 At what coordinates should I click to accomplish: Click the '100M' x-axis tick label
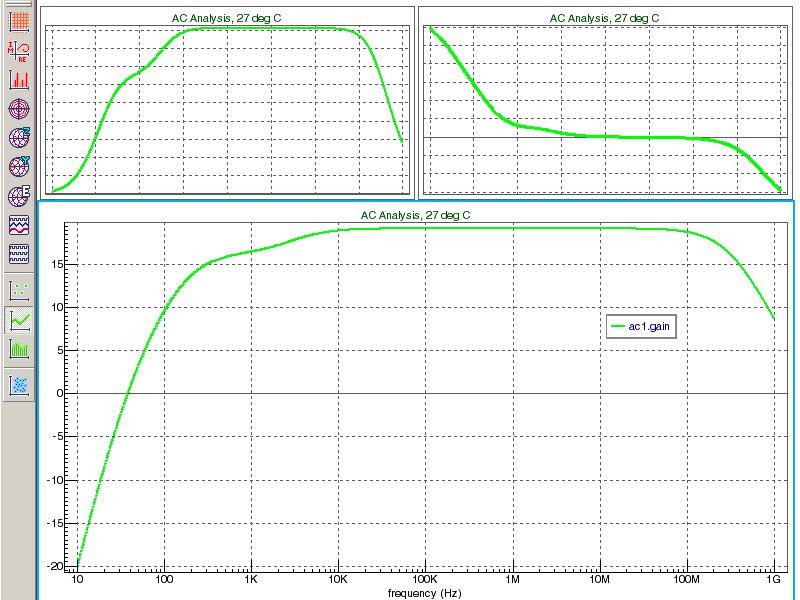(x=686, y=579)
